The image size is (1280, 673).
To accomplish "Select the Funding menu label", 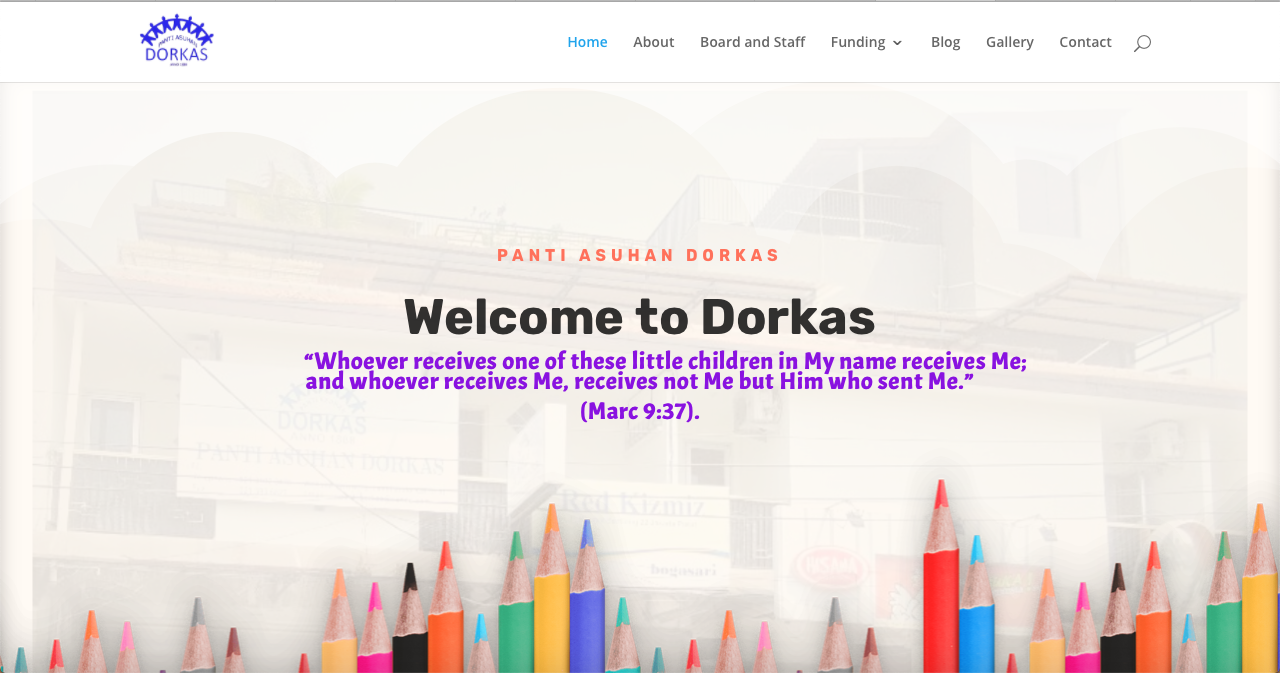I will coord(857,42).
